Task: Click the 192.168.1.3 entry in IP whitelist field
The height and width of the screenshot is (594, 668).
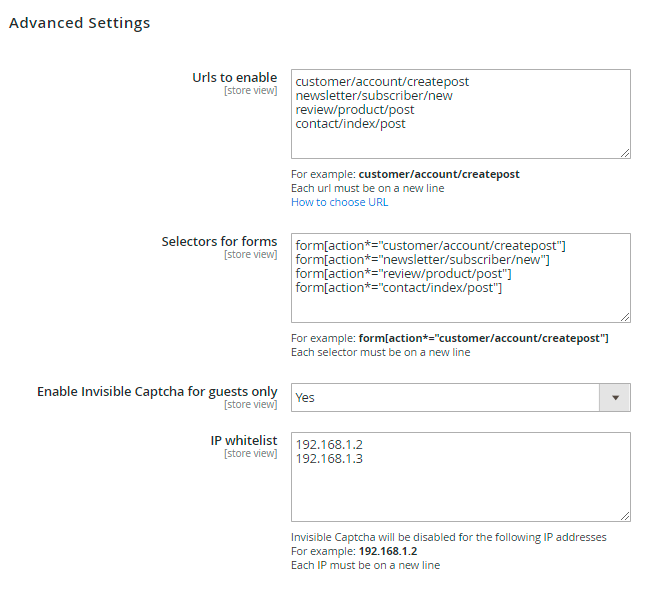Action: click(x=329, y=458)
